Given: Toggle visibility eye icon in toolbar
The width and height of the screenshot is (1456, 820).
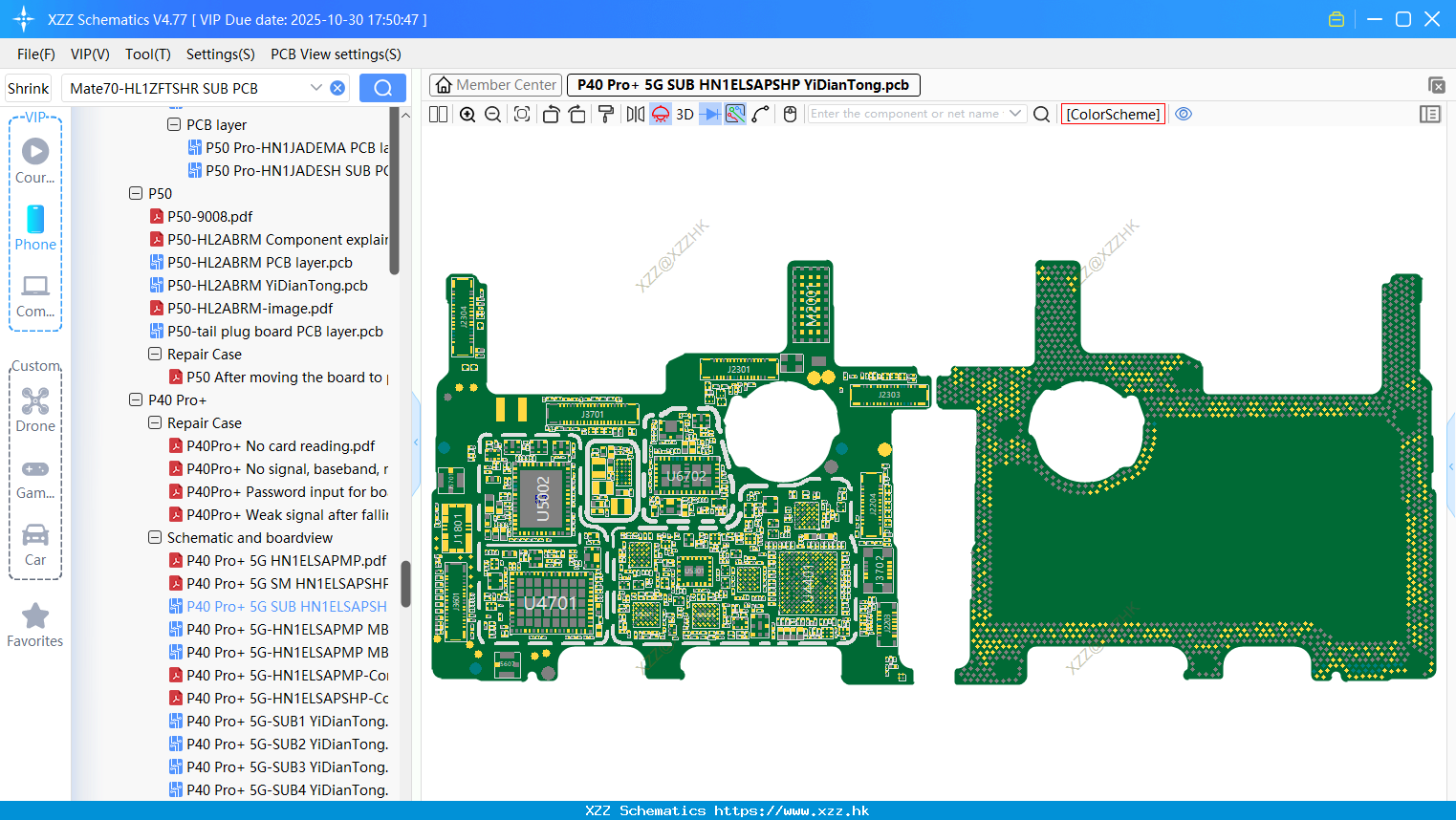Looking at the screenshot, I should point(1184,114).
